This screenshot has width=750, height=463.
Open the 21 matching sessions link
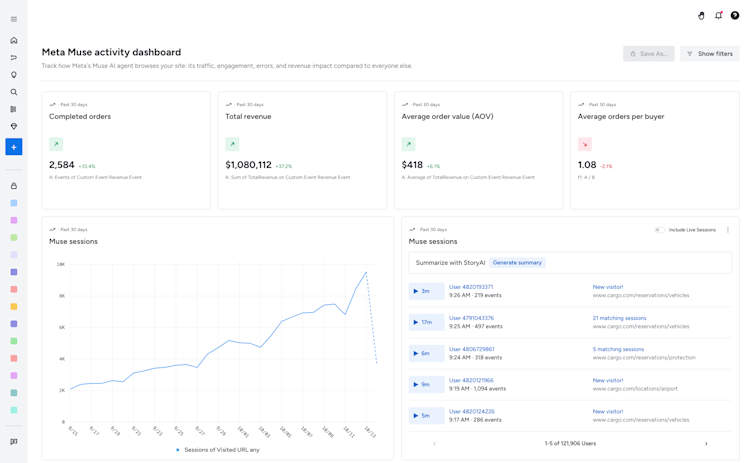pos(619,318)
